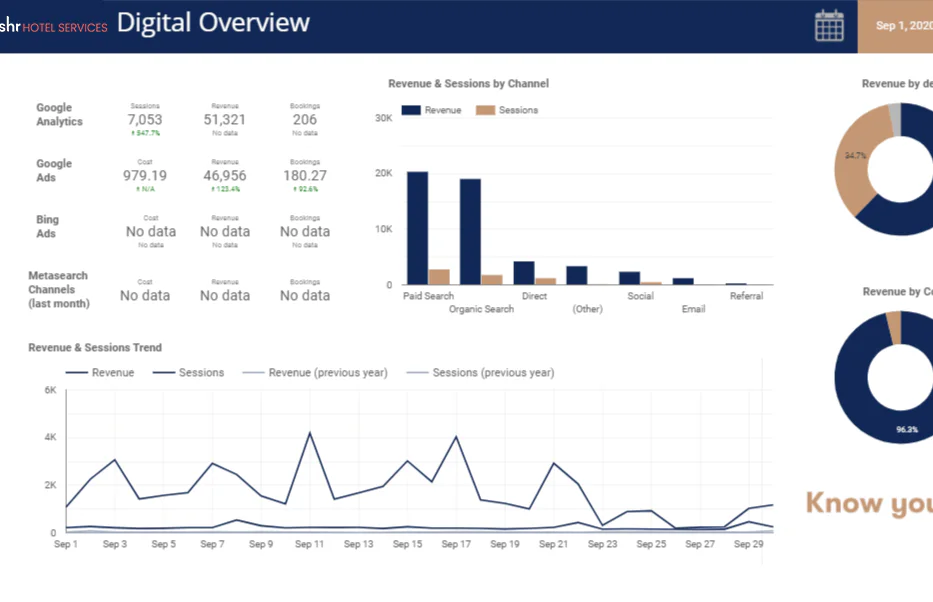Click the Google Ads row label
The image size is (933, 602).
54,170
